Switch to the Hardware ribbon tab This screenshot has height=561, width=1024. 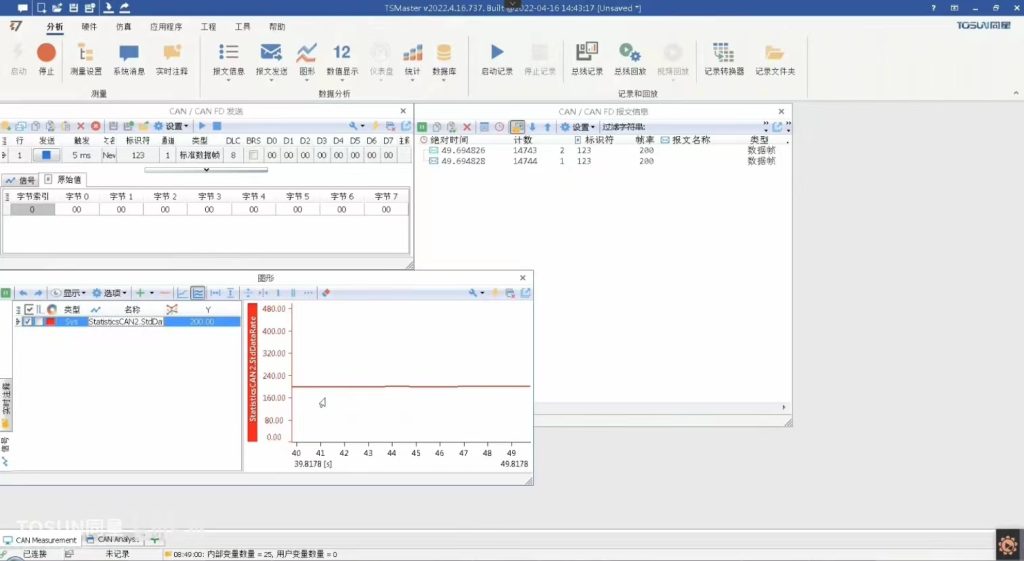pos(90,27)
